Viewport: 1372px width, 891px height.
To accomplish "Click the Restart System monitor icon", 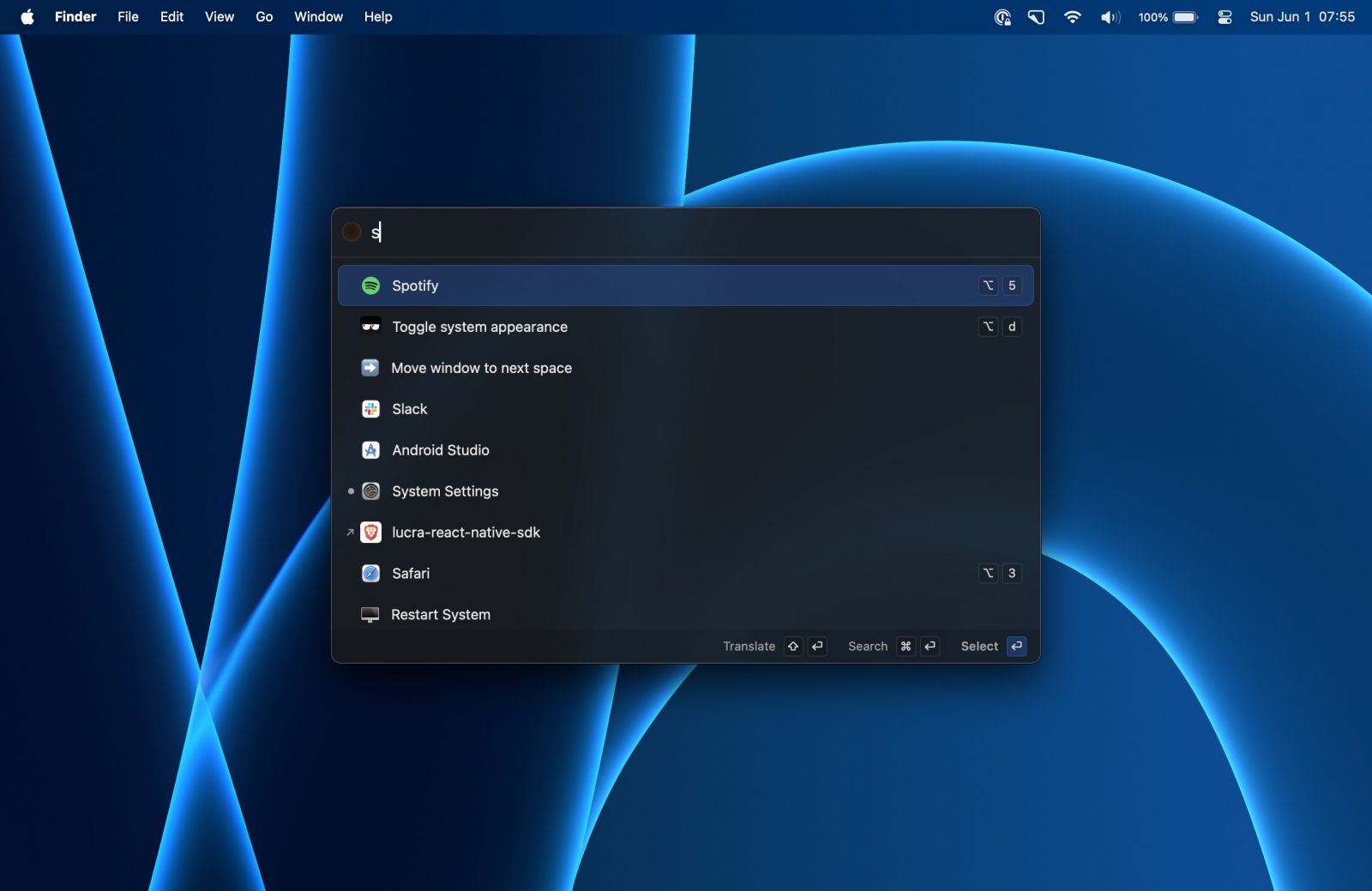I will (370, 615).
